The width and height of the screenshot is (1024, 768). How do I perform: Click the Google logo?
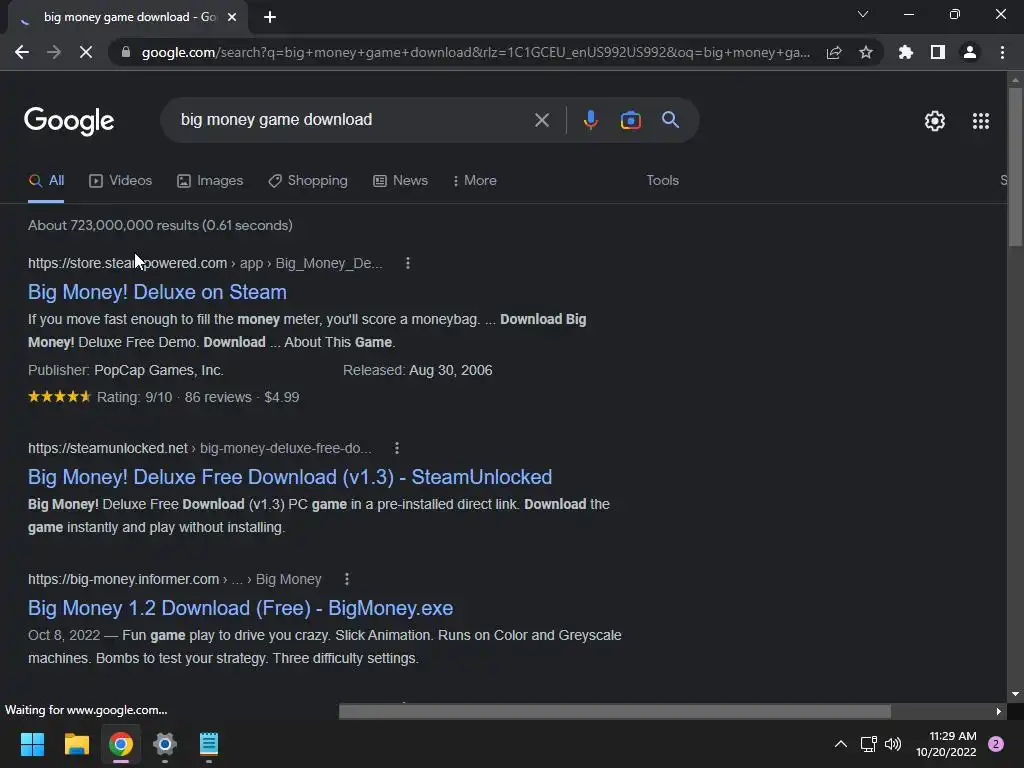click(69, 121)
